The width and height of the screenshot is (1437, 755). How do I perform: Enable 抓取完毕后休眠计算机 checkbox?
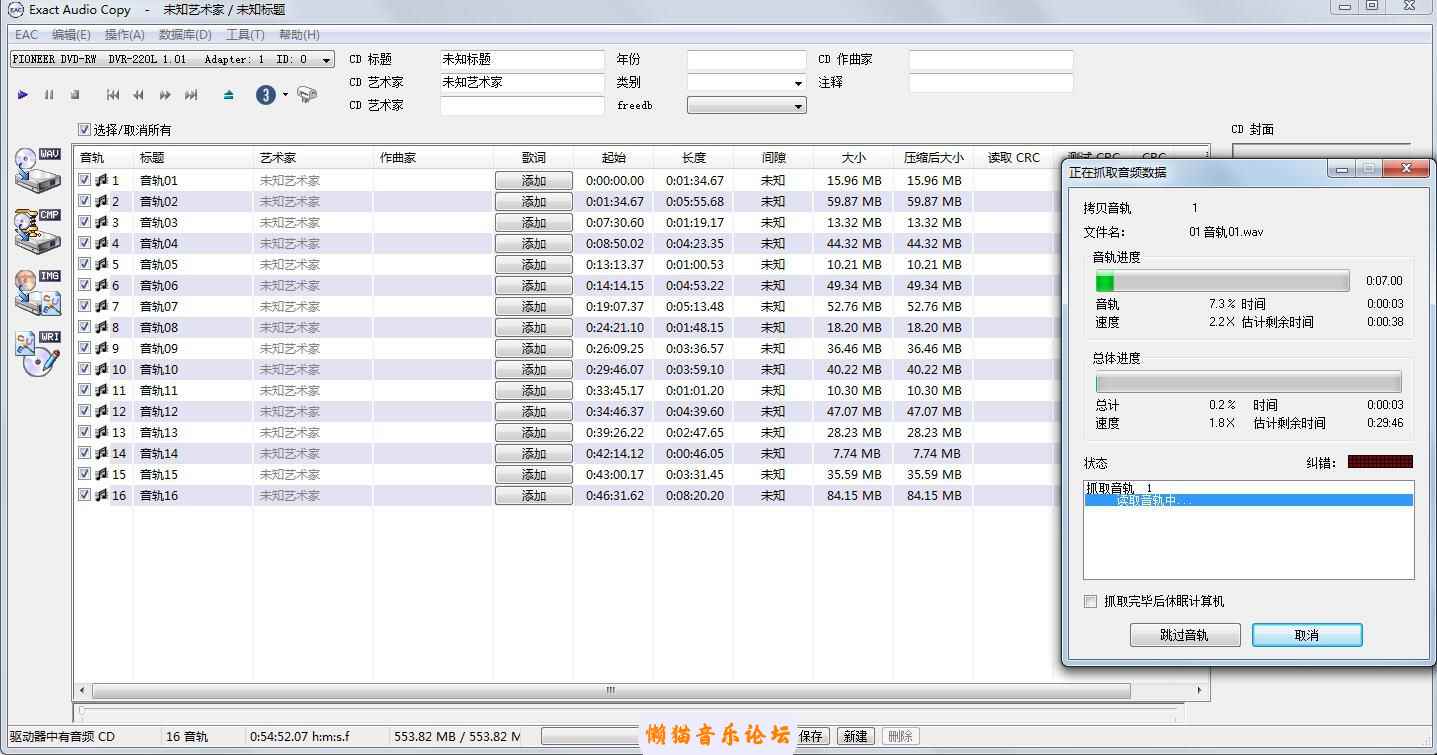[1090, 601]
